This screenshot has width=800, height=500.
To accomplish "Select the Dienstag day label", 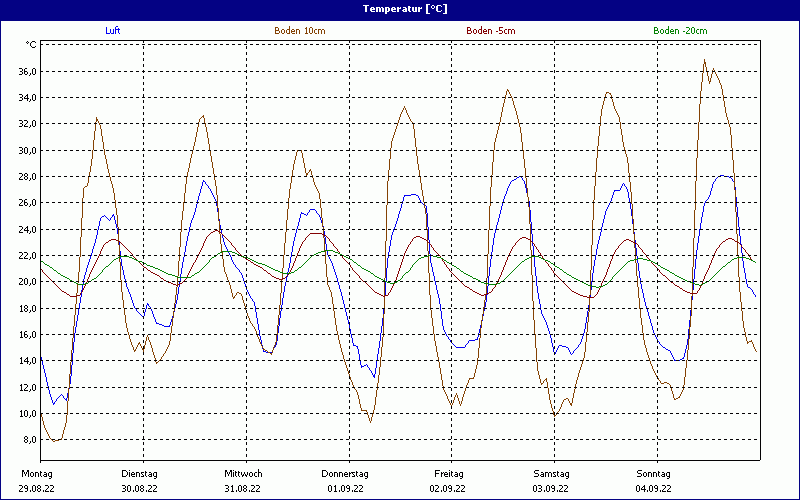I will pos(139,473).
